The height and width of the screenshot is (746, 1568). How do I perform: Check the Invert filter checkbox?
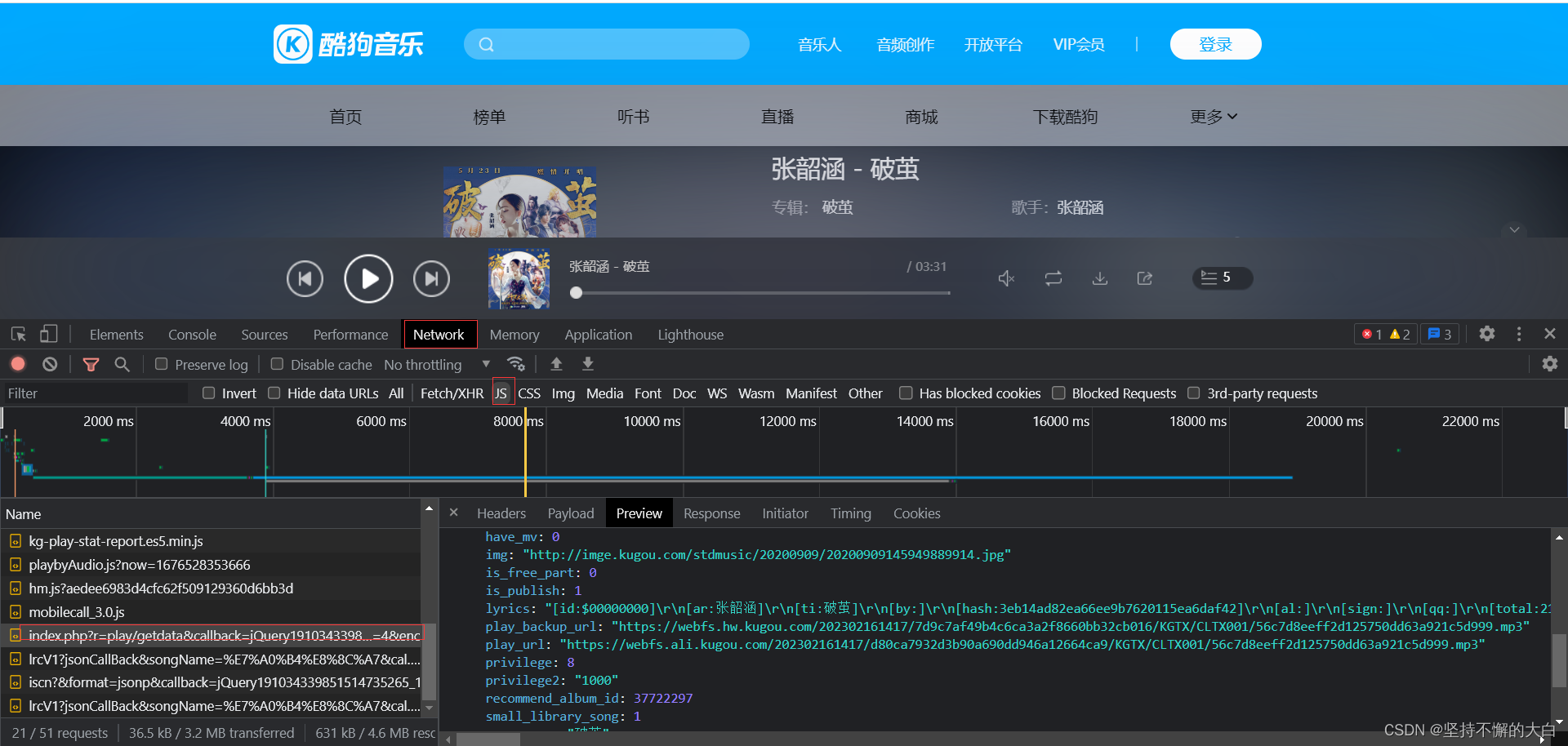[x=209, y=393]
